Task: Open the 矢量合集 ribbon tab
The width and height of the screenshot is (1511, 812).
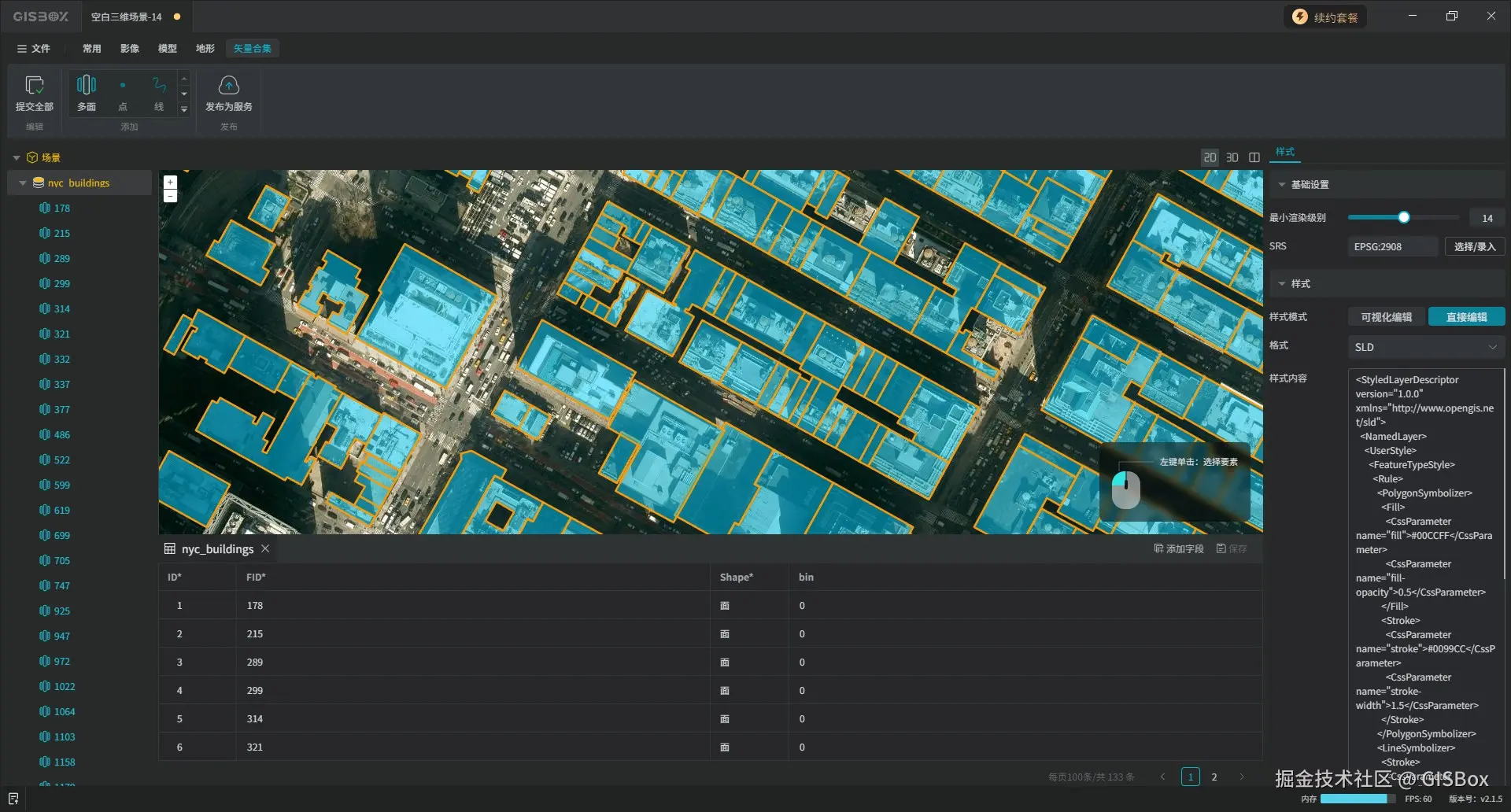Action: [x=253, y=49]
